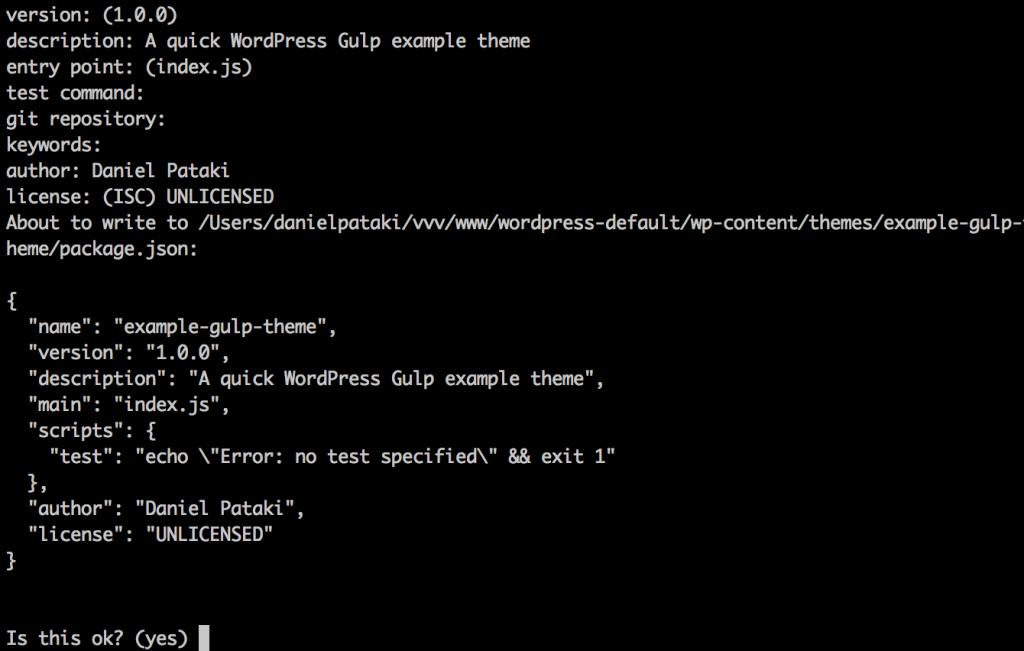Click the "heme/package.json:" wrapped path line
Screen dimensions: 1024x651
point(102,249)
